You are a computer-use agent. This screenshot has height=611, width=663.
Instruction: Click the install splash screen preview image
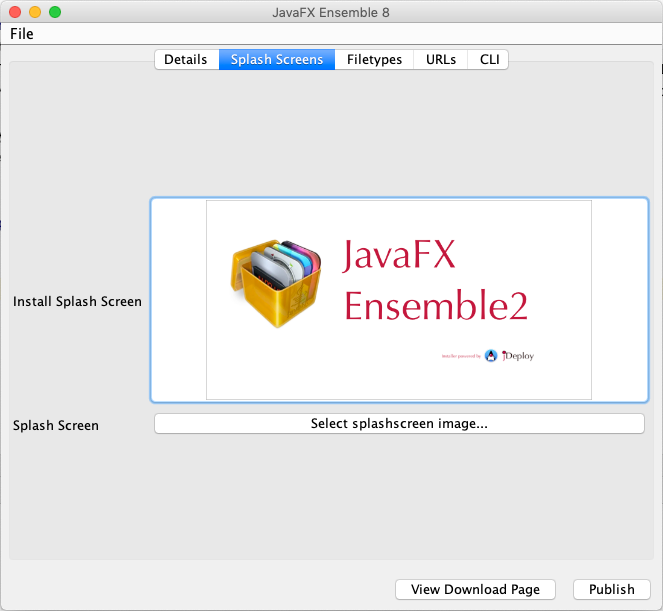pos(399,300)
